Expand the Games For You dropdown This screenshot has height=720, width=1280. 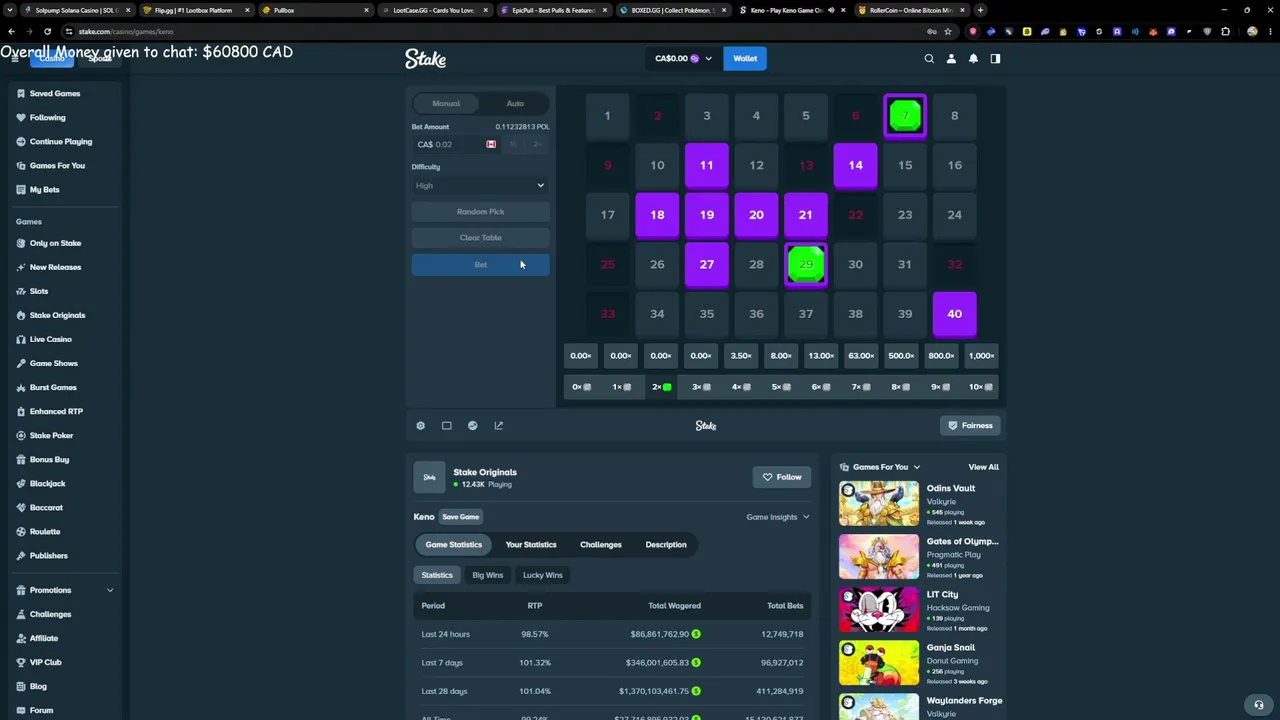(880, 467)
